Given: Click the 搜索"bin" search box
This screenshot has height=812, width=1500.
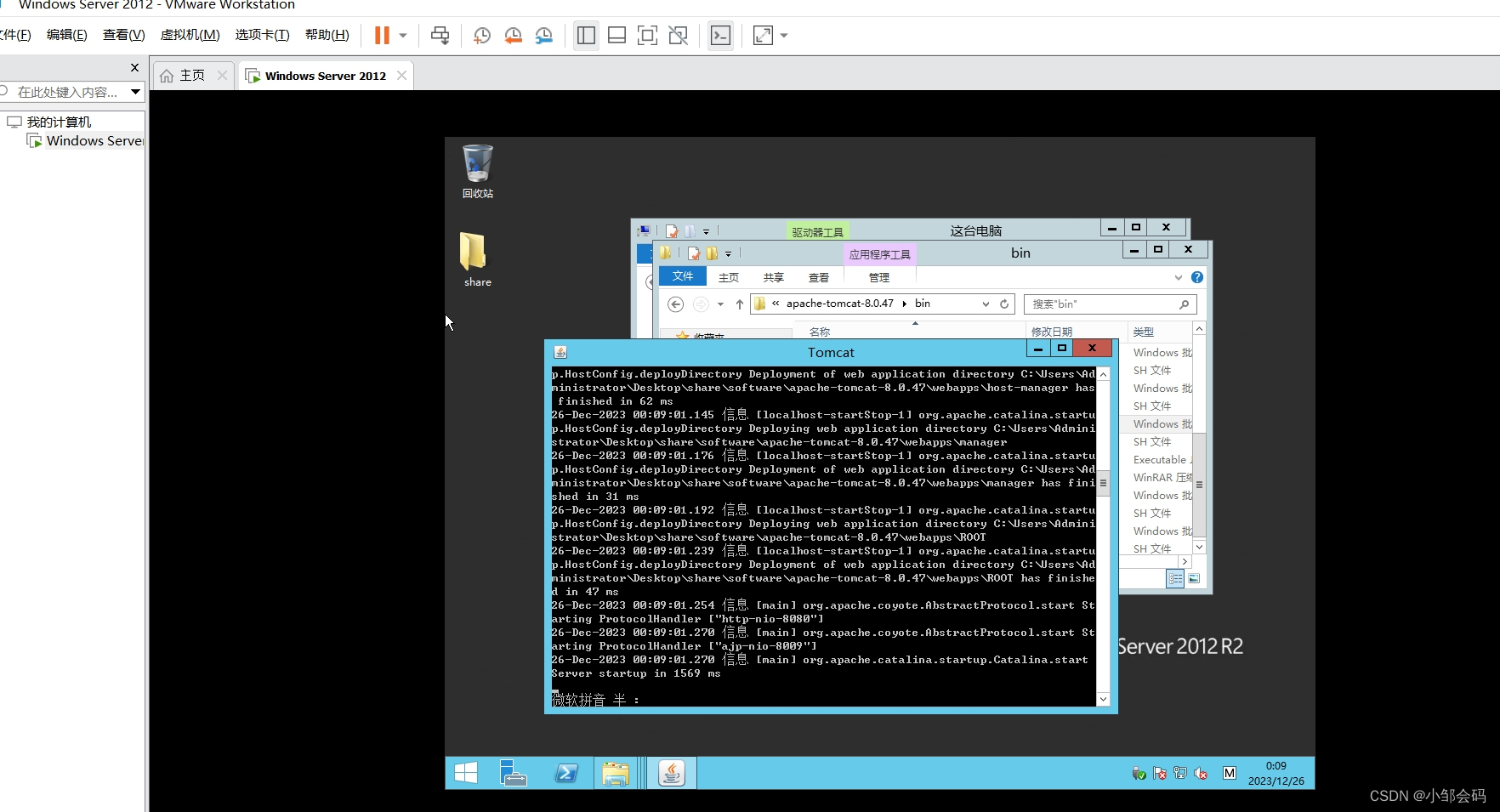Looking at the screenshot, I should pyautogui.click(x=1110, y=304).
